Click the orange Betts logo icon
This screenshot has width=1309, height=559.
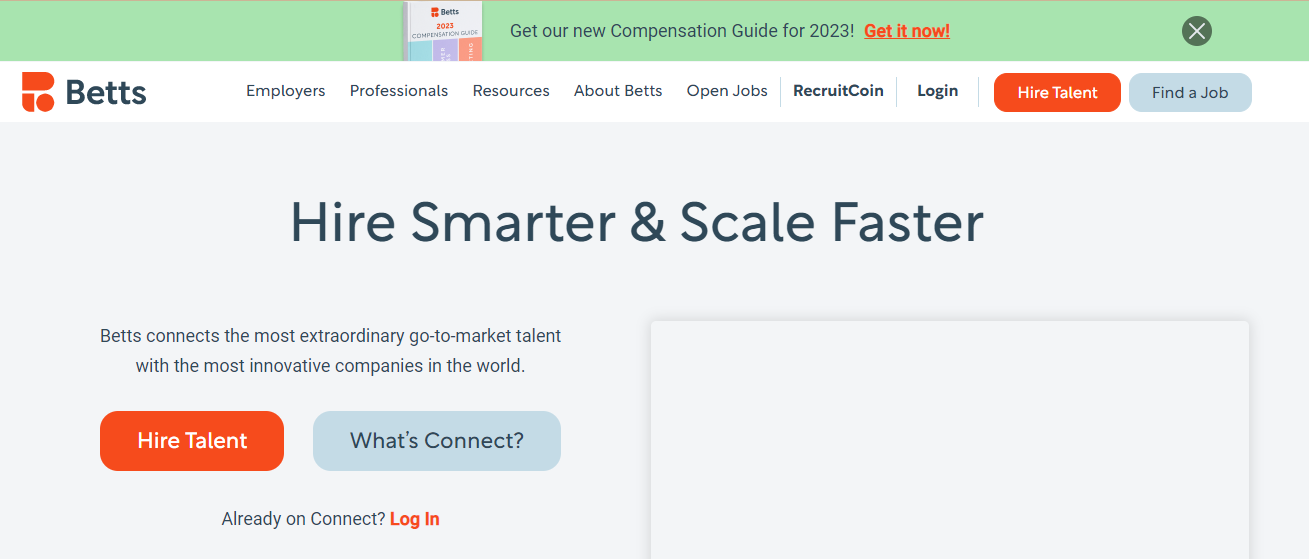(38, 92)
